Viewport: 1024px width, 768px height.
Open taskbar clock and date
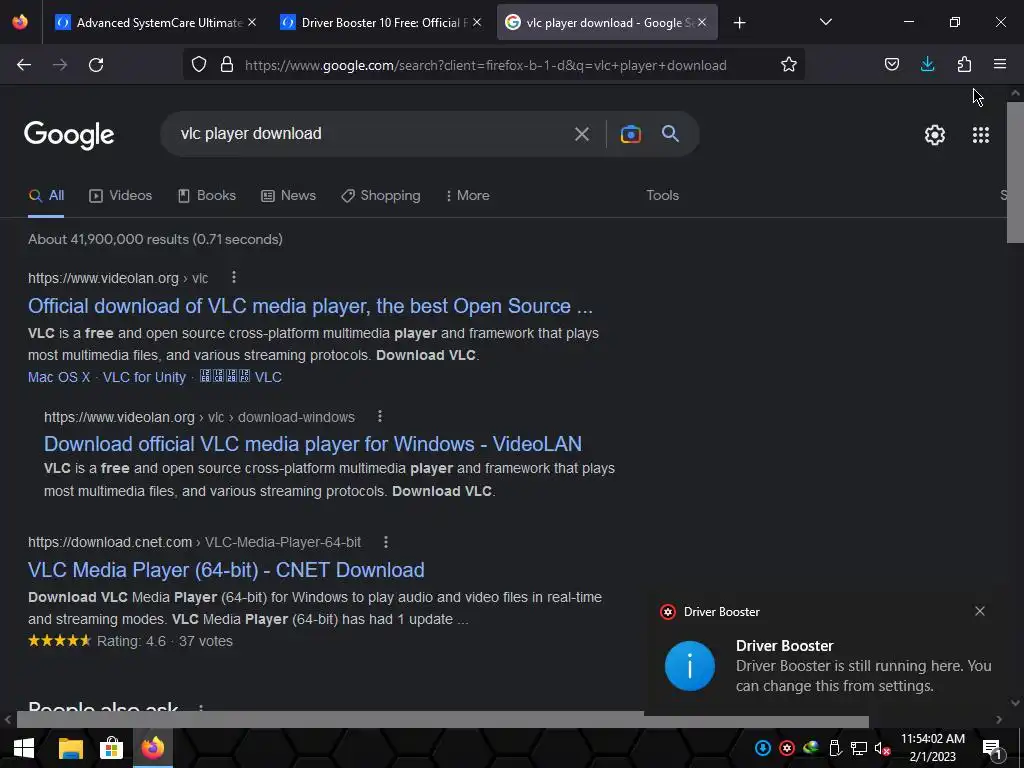[x=933, y=748]
